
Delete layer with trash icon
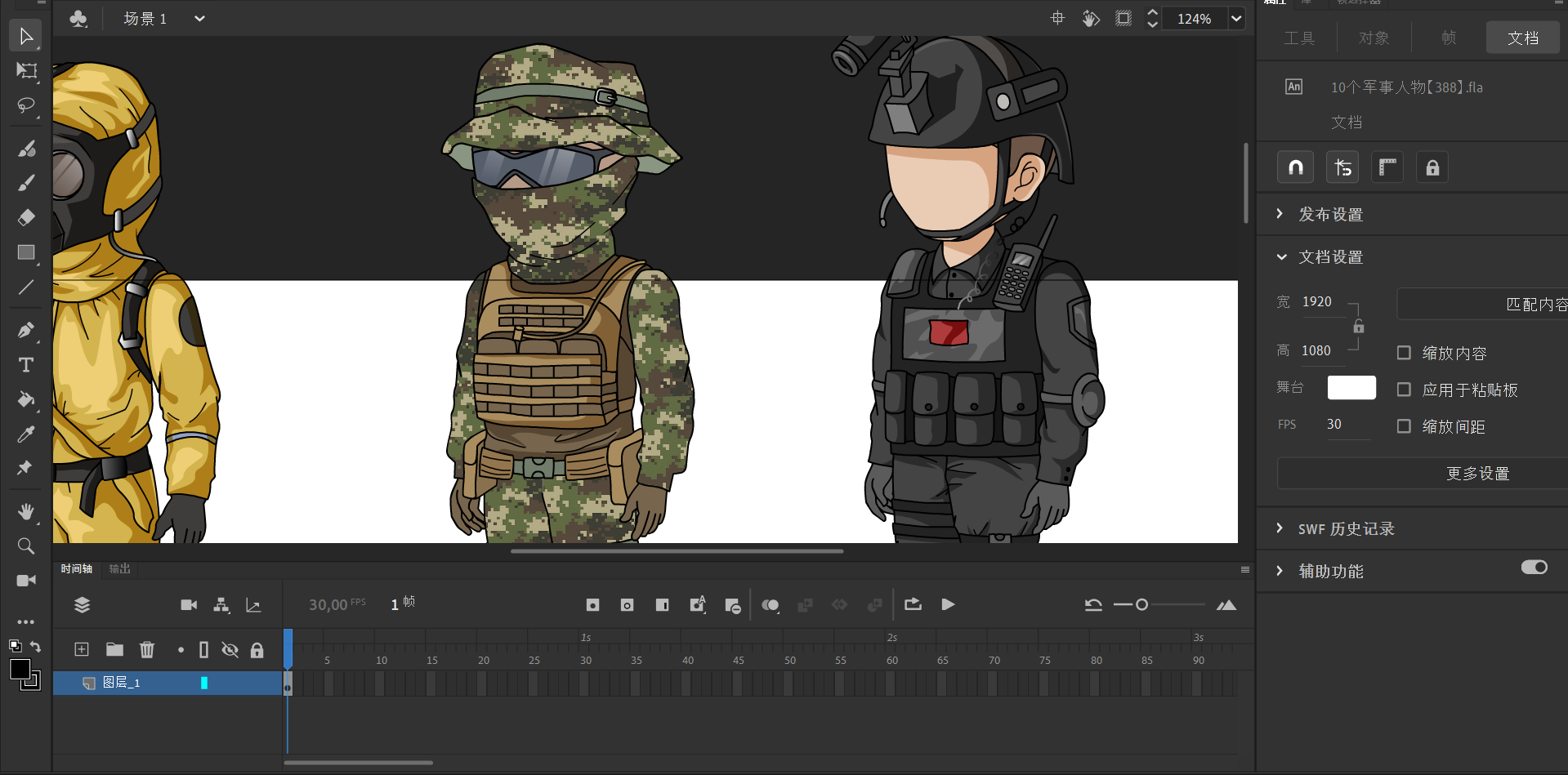(x=147, y=650)
